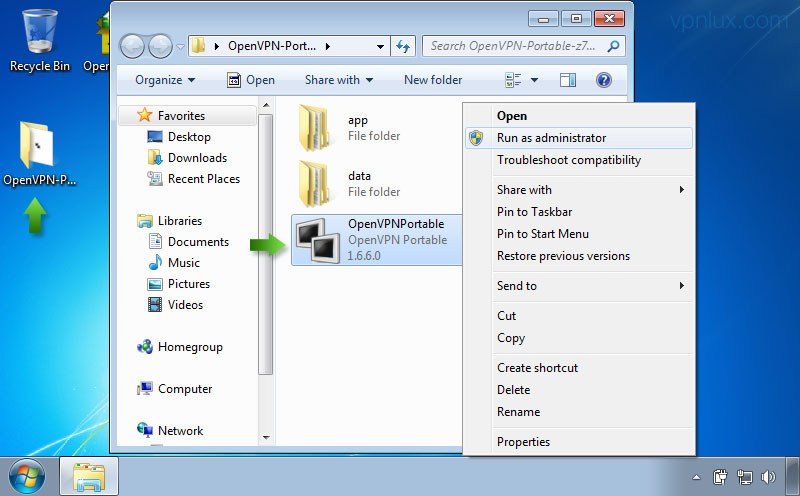This screenshot has height=496, width=800.
Task: Click the power plug tray icon
Action: (720, 478)
